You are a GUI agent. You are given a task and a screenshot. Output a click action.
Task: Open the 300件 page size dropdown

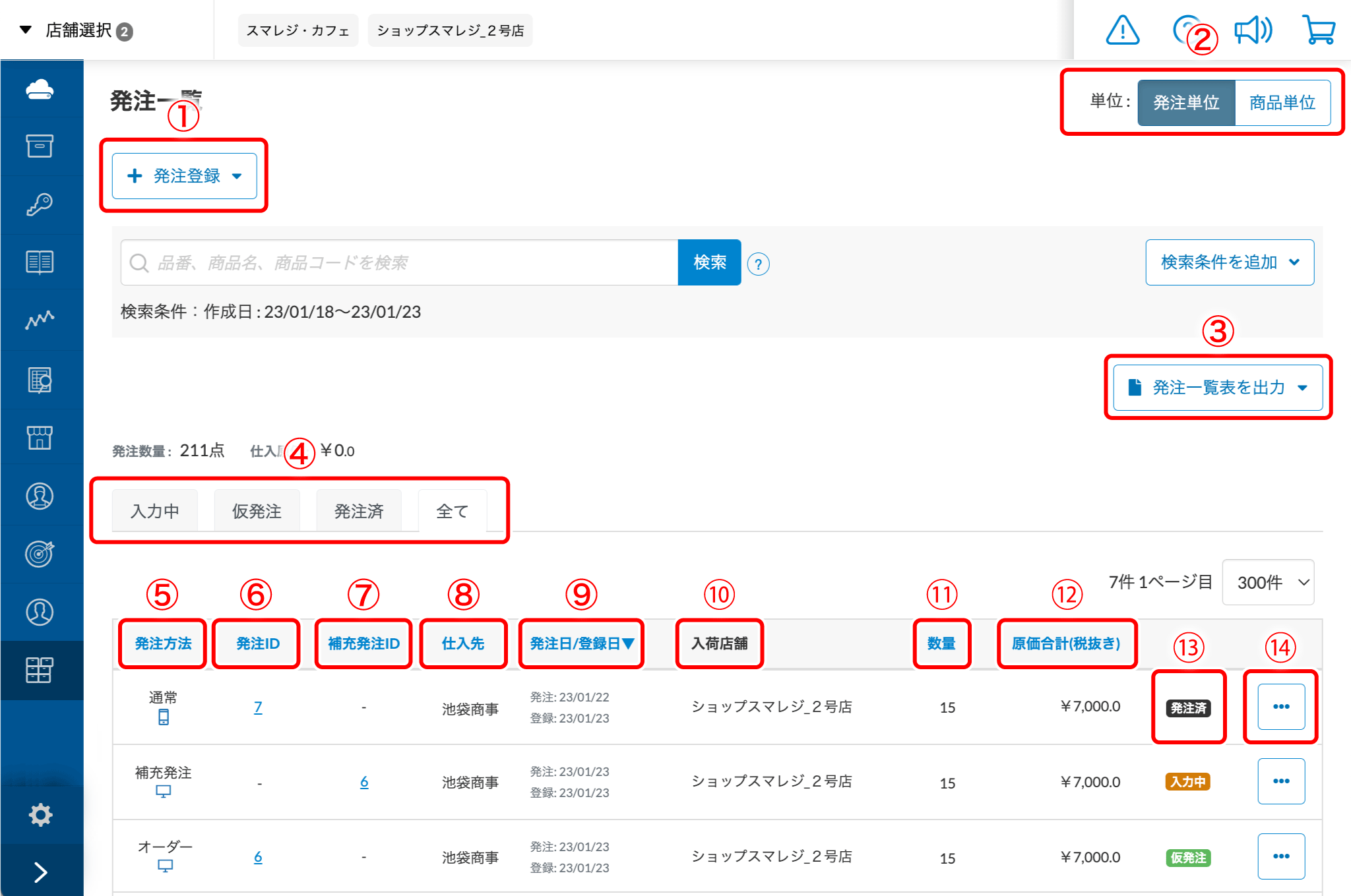1268,582
